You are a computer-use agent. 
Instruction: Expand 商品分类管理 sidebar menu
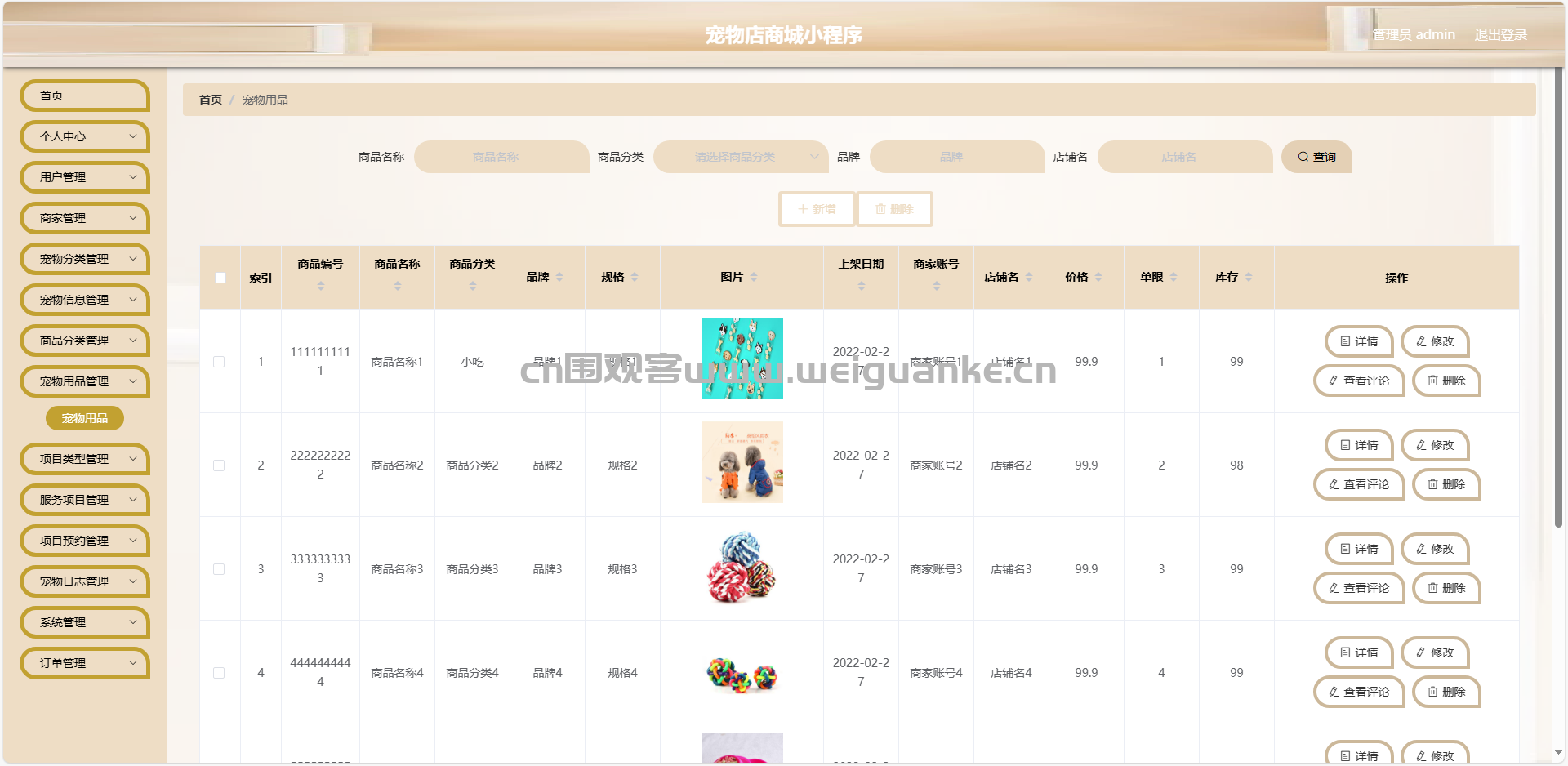pyautogui.click(x=85, y=341)
